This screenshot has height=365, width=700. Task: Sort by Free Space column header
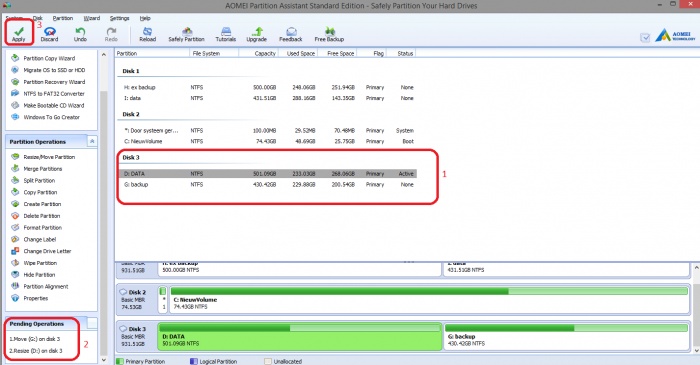(338, 53)
